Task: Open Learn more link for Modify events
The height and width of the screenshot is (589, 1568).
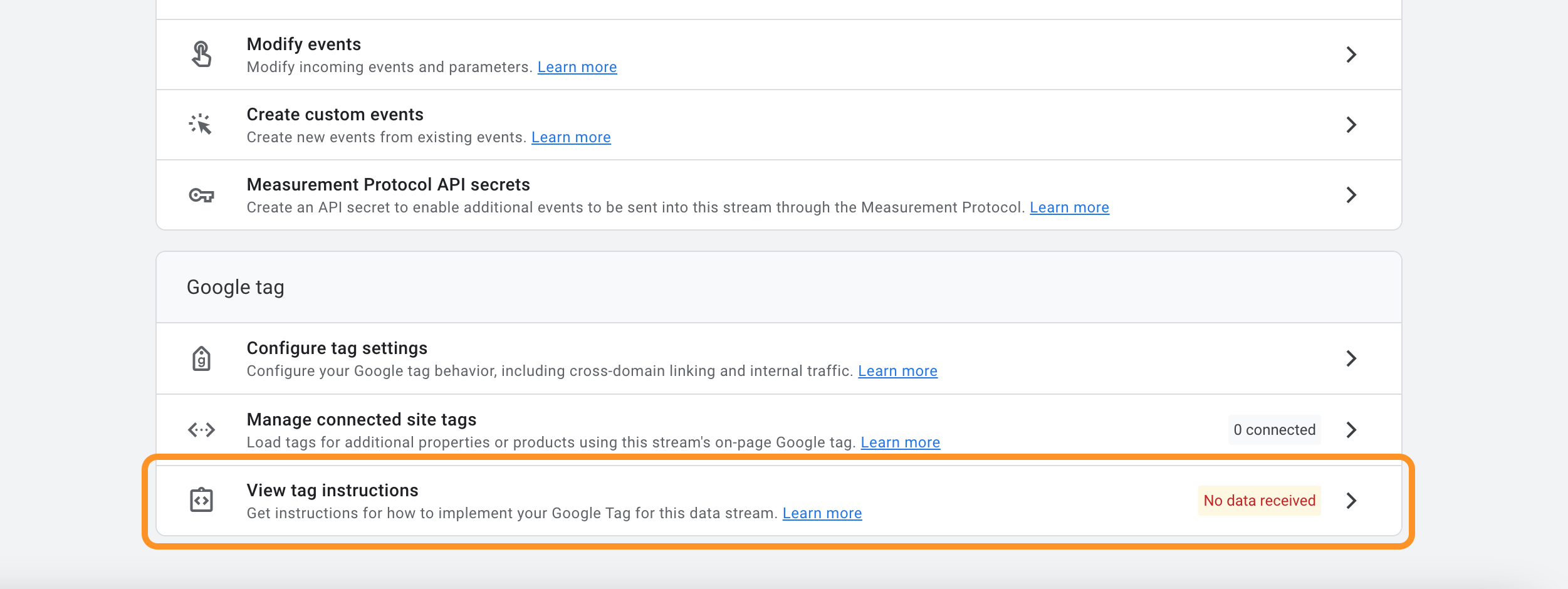Action: (577, 67)
